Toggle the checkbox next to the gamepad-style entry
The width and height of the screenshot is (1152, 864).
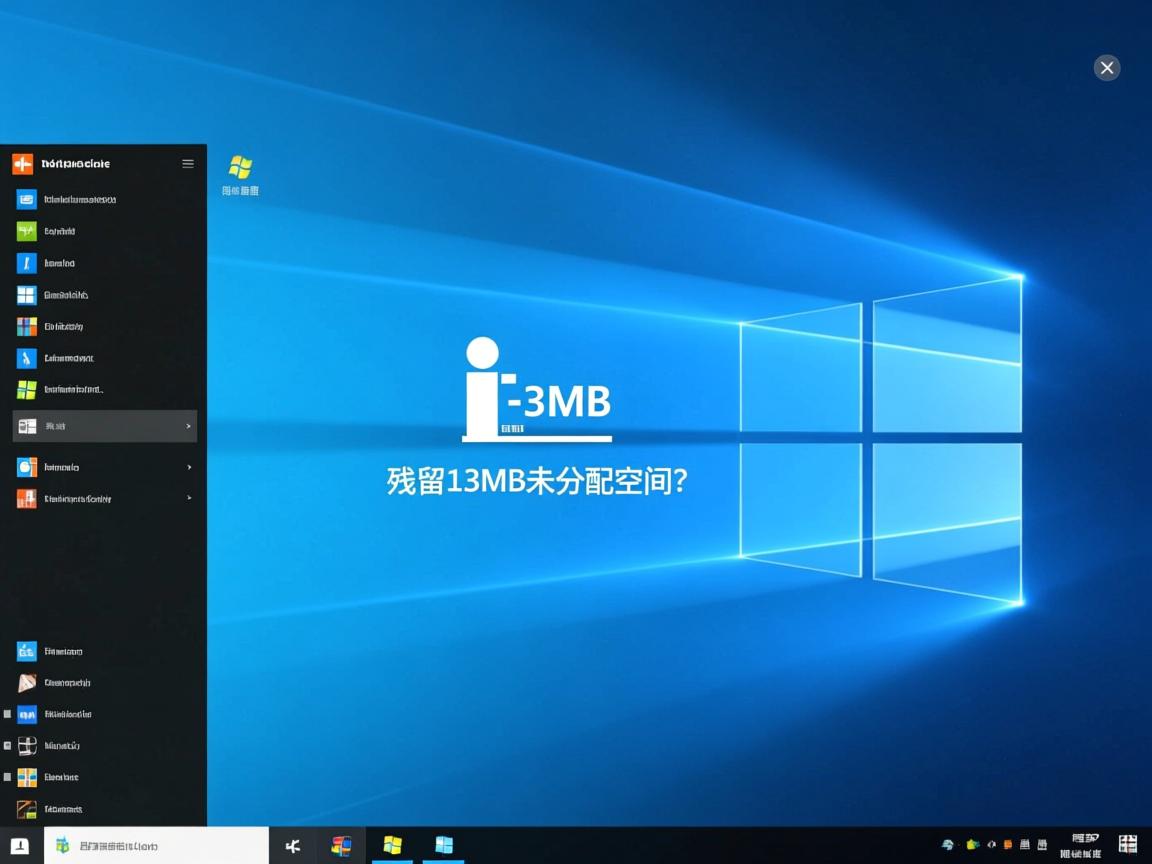[8, 745]
